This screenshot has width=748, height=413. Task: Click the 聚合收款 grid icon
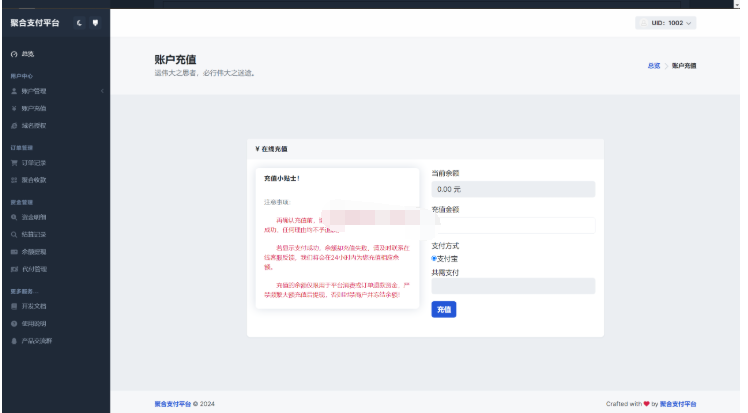click(13, 180)
